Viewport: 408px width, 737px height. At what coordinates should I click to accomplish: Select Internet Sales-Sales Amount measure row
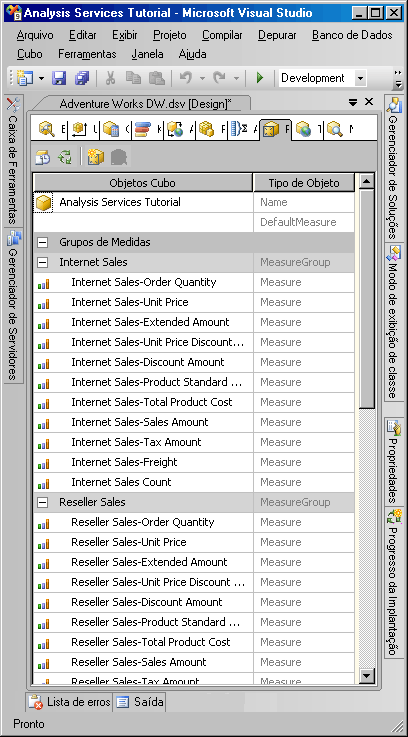[194, 422]
